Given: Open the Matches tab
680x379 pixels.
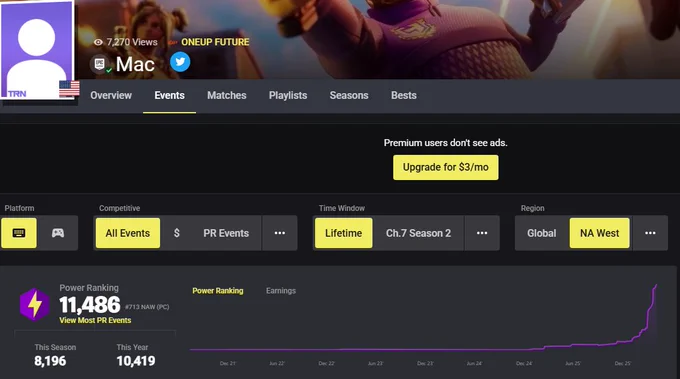Looking at the screenshot, I should (x=227, y=95).
